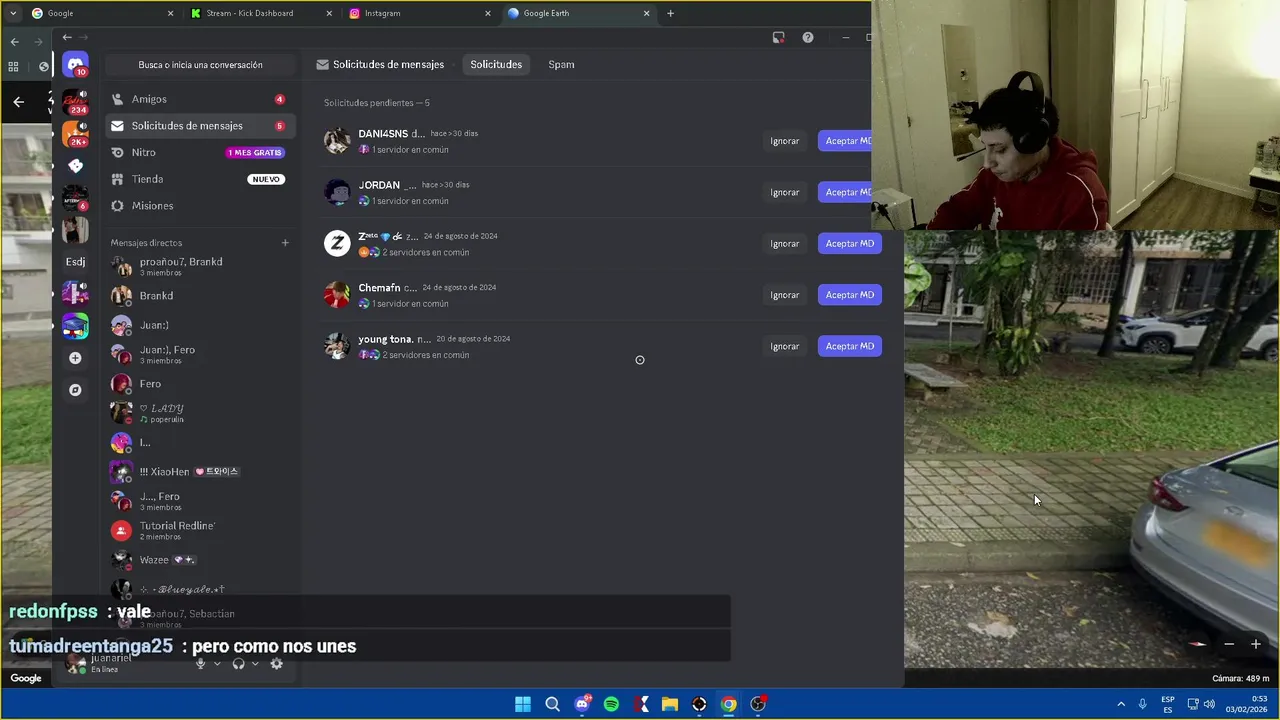This screenshot has width=1280, height=720.
Task: Open Discord home direct messages icon
Action: coord(75,65)
